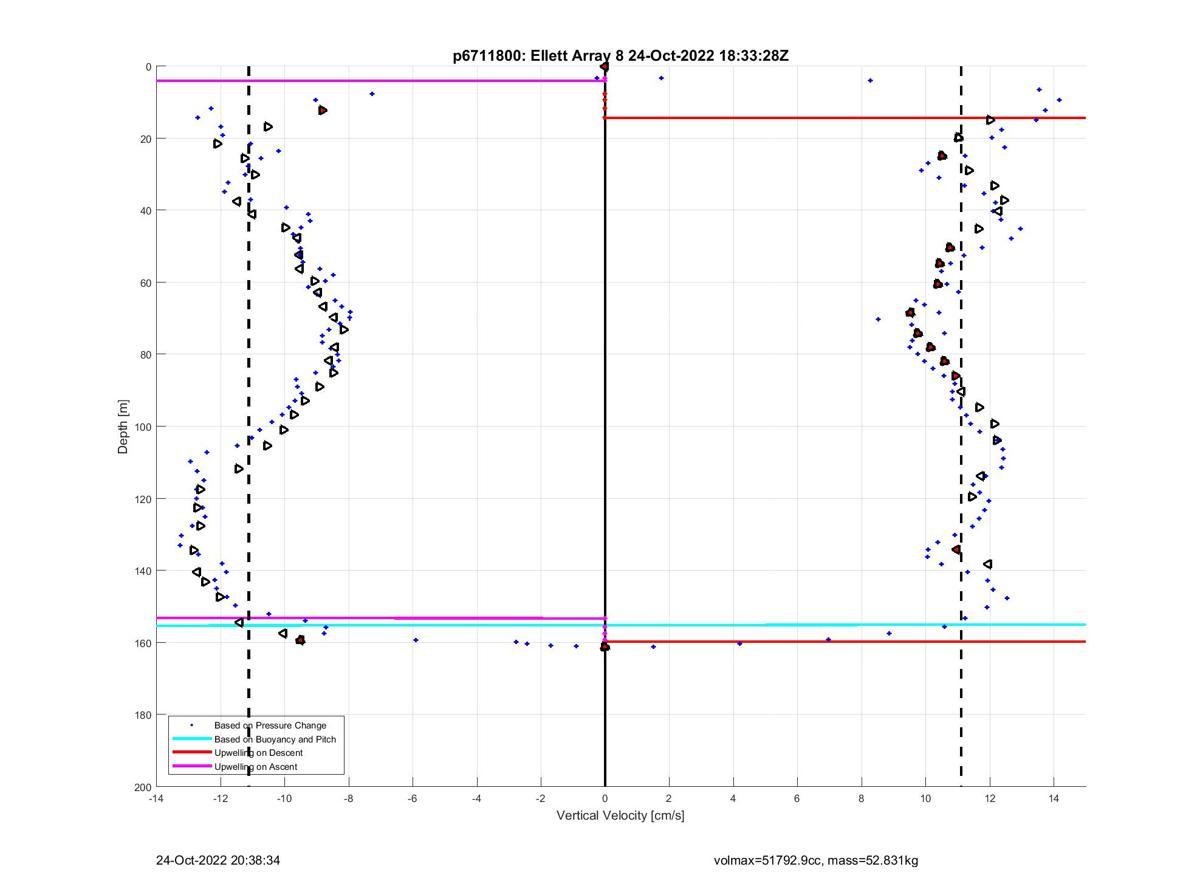This screenshot has width=1200, height=885.
Task: Click the x-axis tick label '-2'
Action: [541, 799]
